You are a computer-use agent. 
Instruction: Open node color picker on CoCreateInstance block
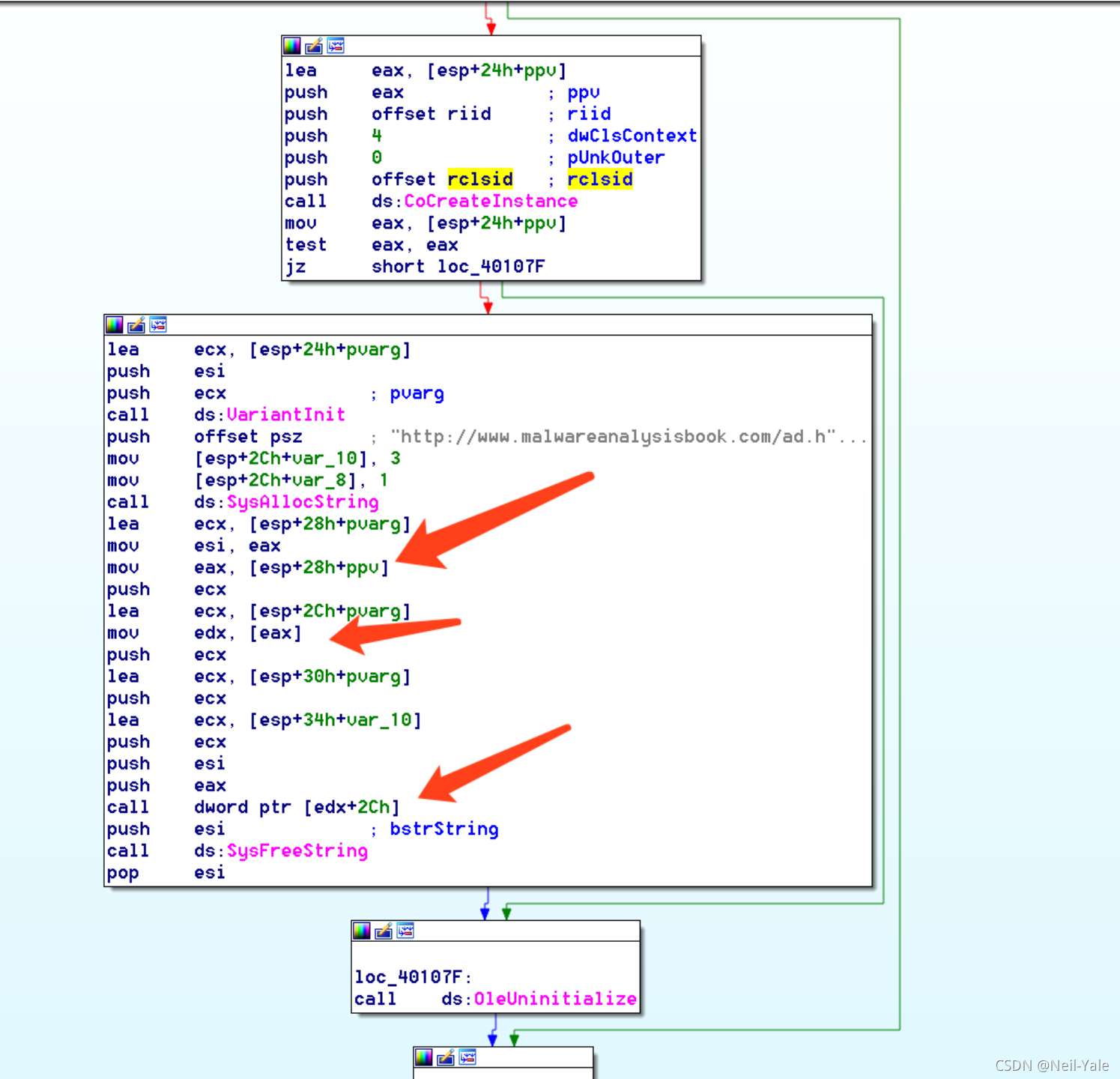pyautogui.click(x=292, y=46)
